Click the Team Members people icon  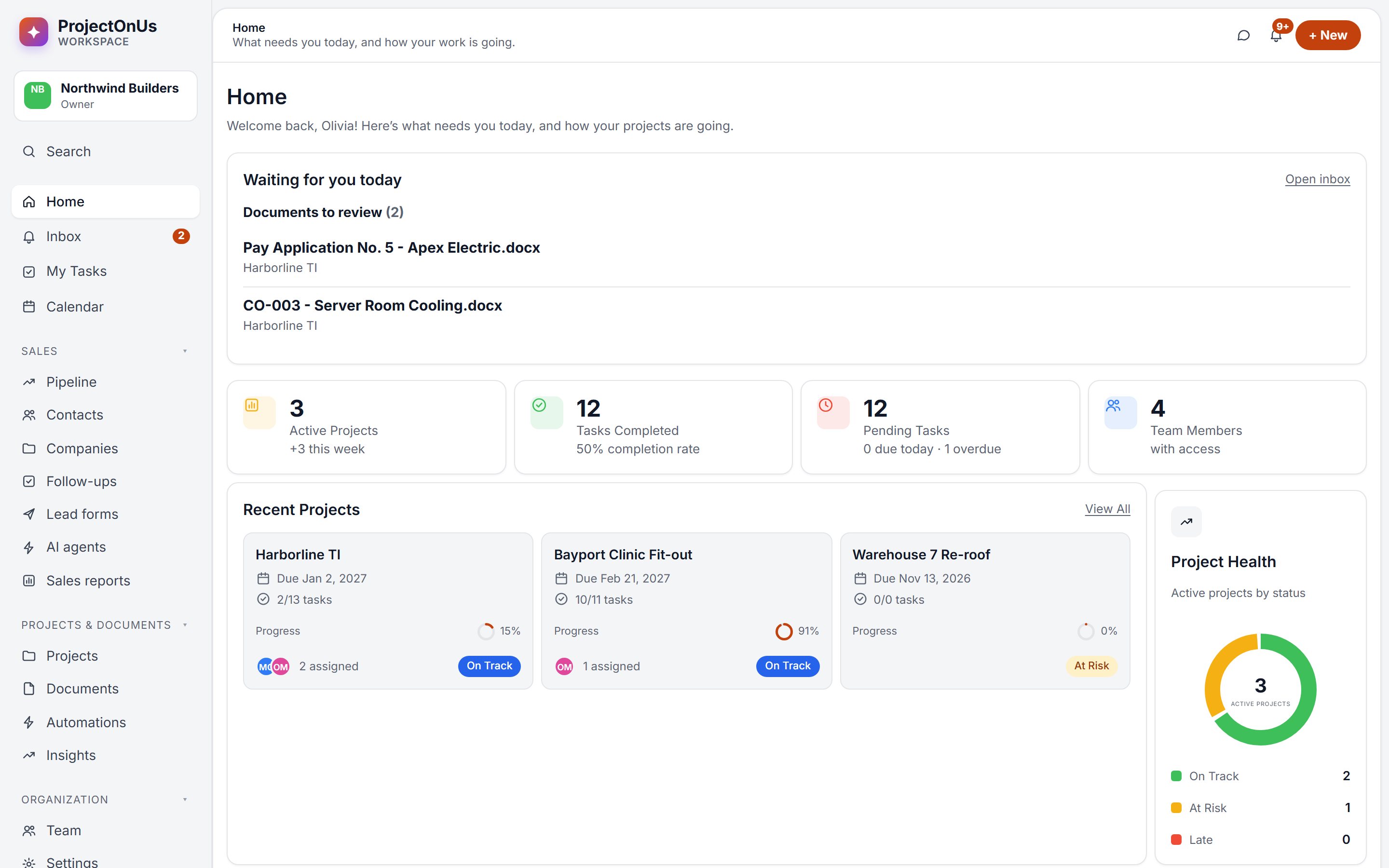(1120, 413)
